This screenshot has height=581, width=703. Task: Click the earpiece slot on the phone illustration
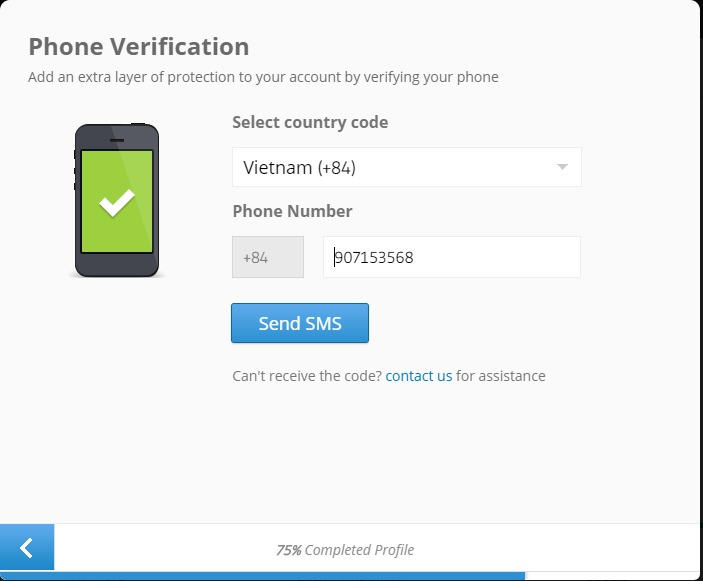[x=117, y=140]
